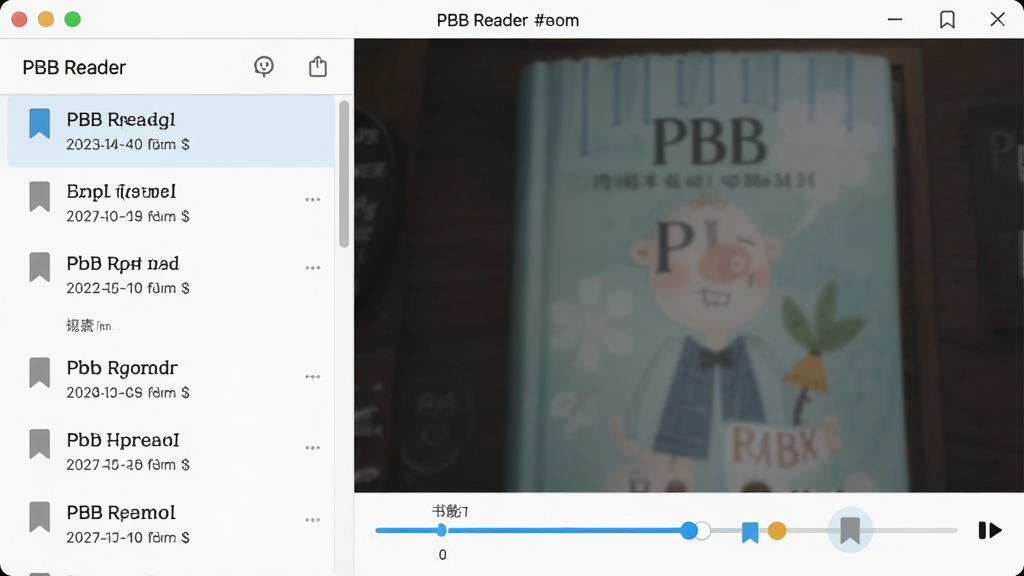
Task: Click the yellow minimize window button
Action: click(46, 19)
